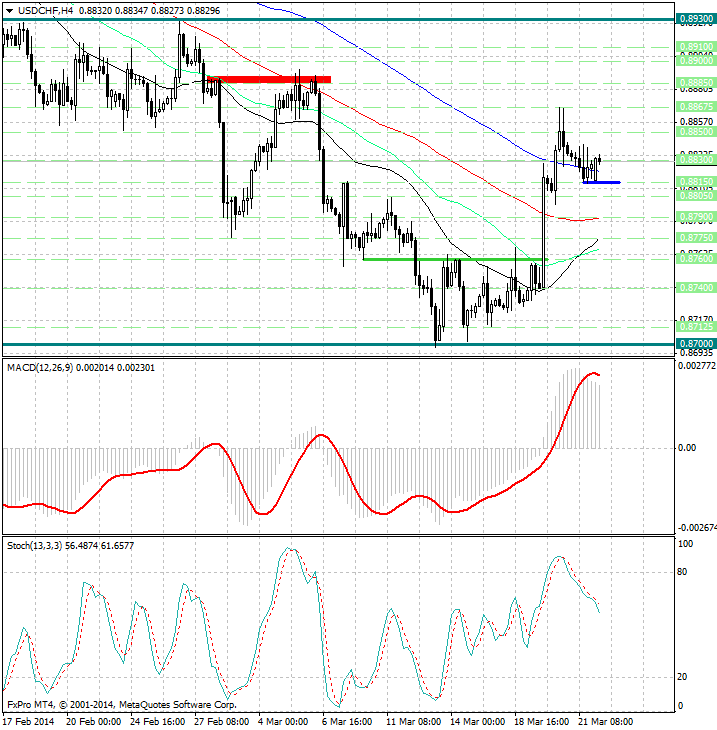The width and height of the screenshot is (717, 730).
Task: Click the 0.87400 price level label
Action: tap(696, 288)
